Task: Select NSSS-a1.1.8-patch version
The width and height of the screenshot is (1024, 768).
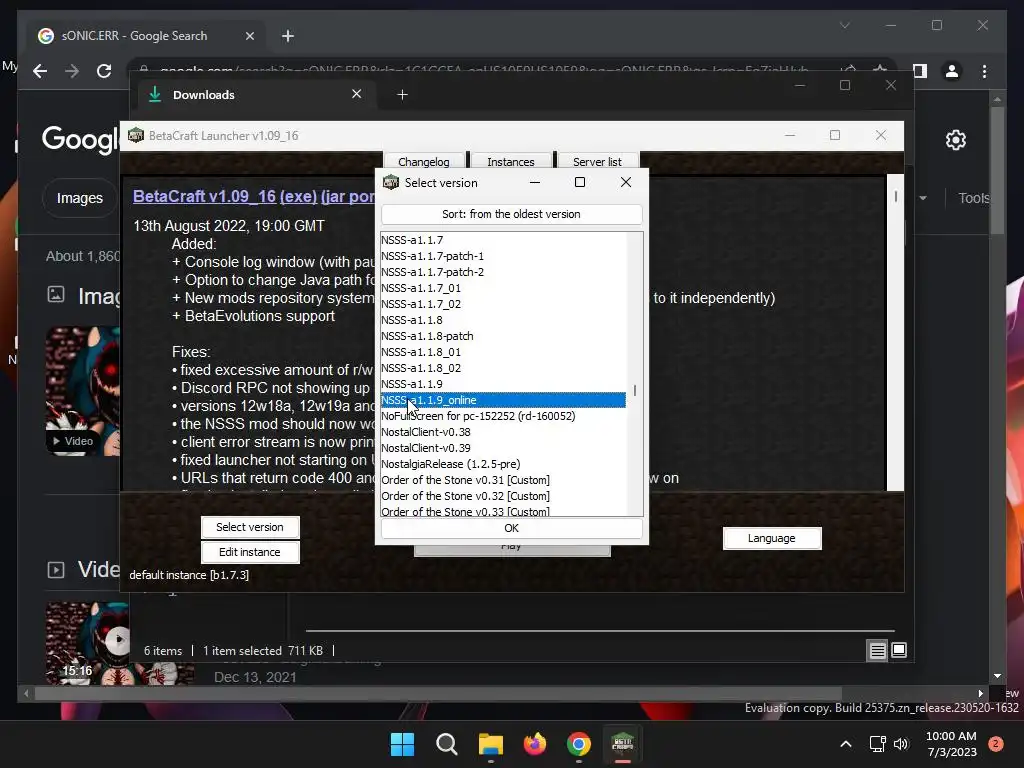Action: [503, 336]
